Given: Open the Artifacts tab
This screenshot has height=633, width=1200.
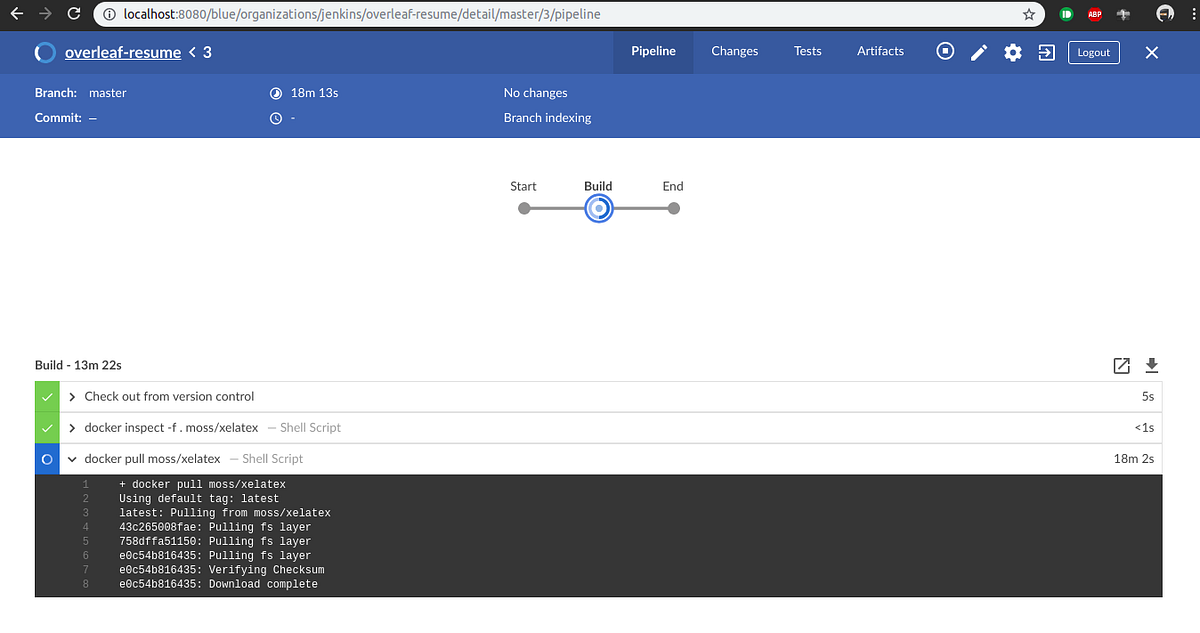Looking at the screenshot, I should [880, 51].
